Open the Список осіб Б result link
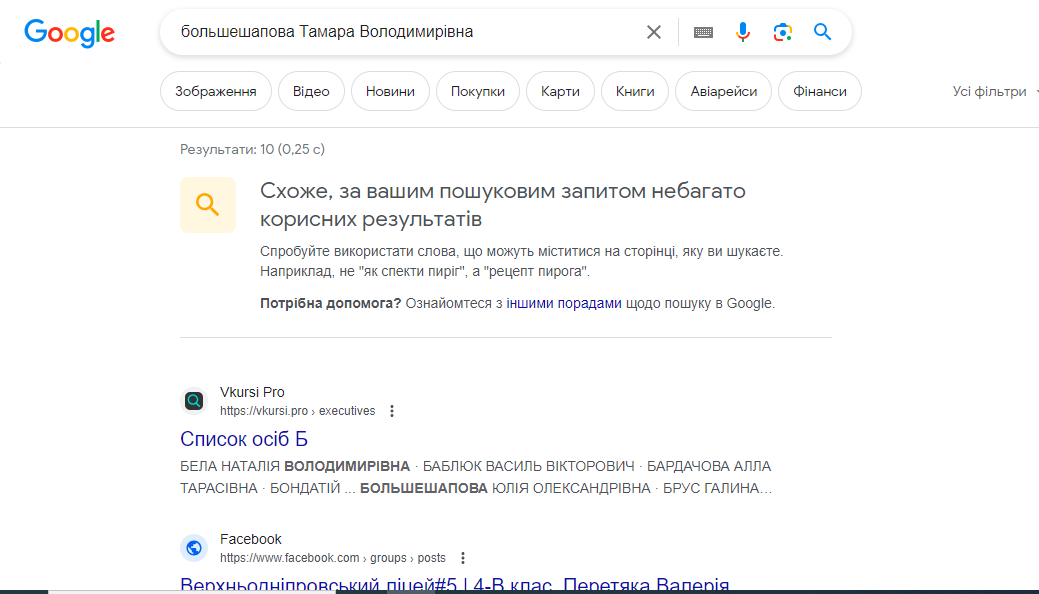The image size is (1039, 594). pos(243,439)
